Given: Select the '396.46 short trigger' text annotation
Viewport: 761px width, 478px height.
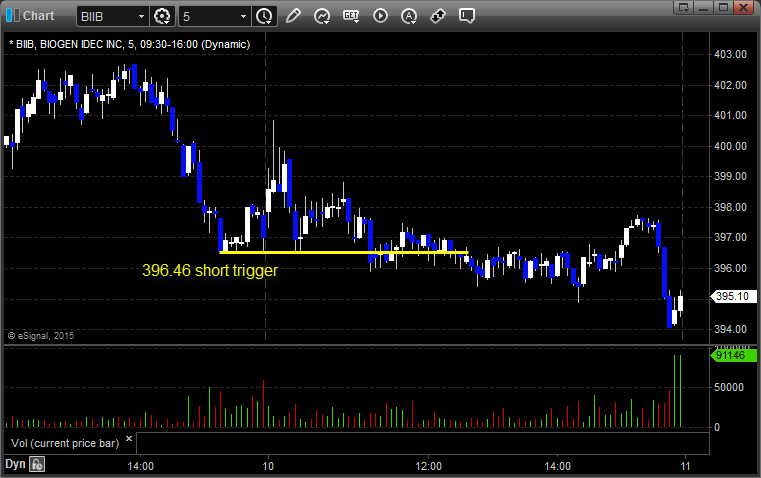Looking at the screenshot, I should [x=210, y=270].
